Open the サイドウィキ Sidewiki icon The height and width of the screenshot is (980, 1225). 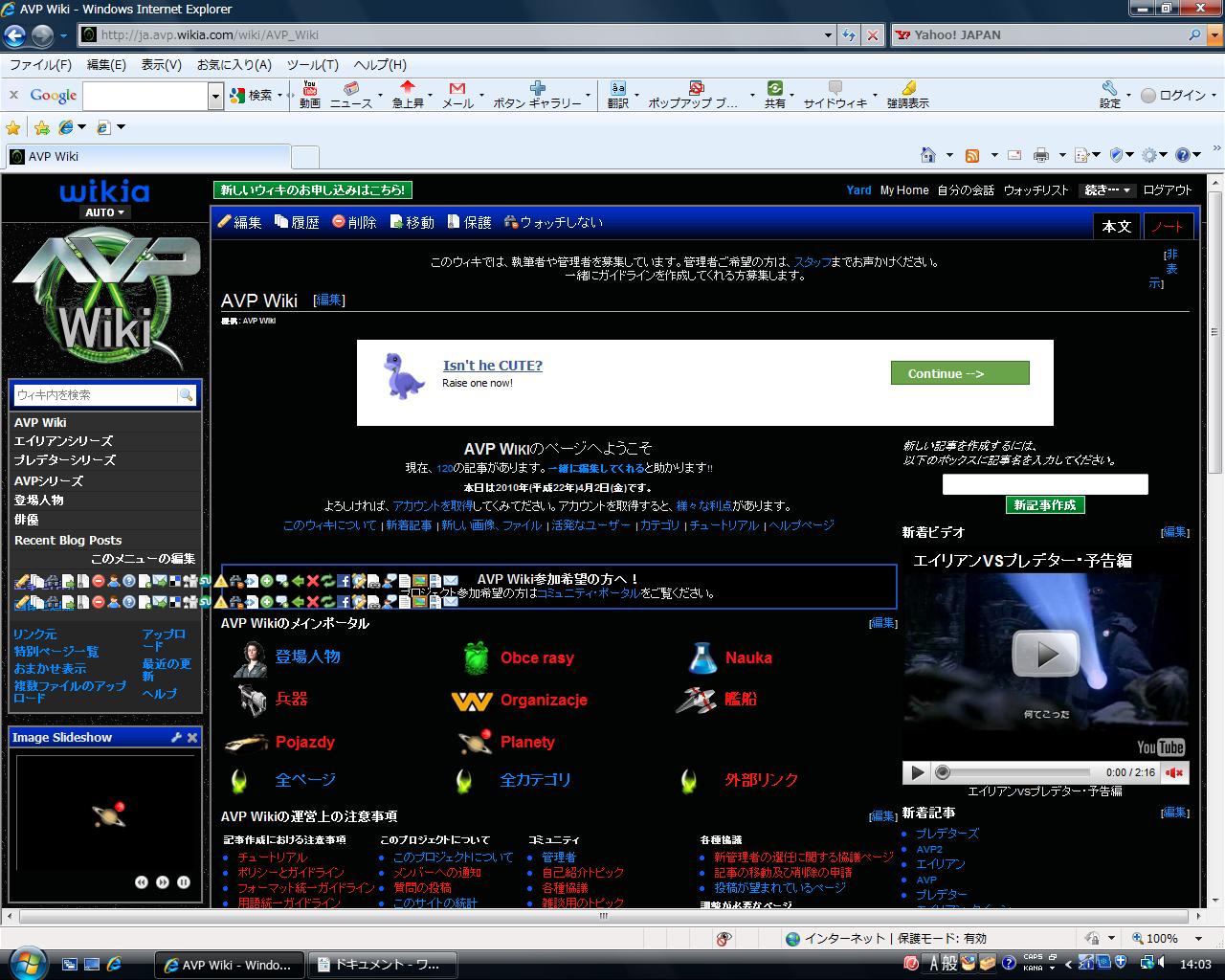(x=835, y=95)
